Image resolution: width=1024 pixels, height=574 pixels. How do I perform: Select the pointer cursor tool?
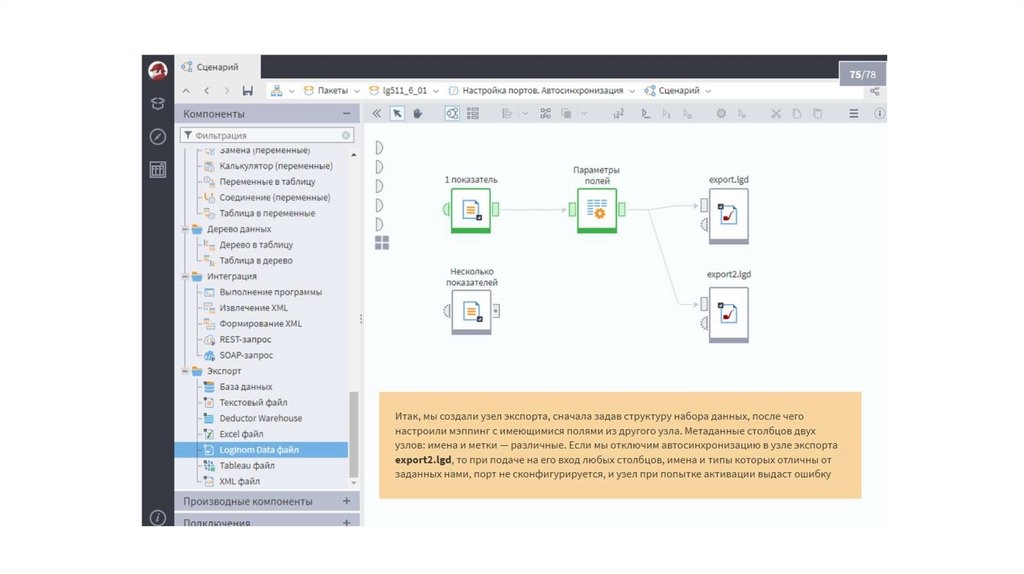point(397,114)
